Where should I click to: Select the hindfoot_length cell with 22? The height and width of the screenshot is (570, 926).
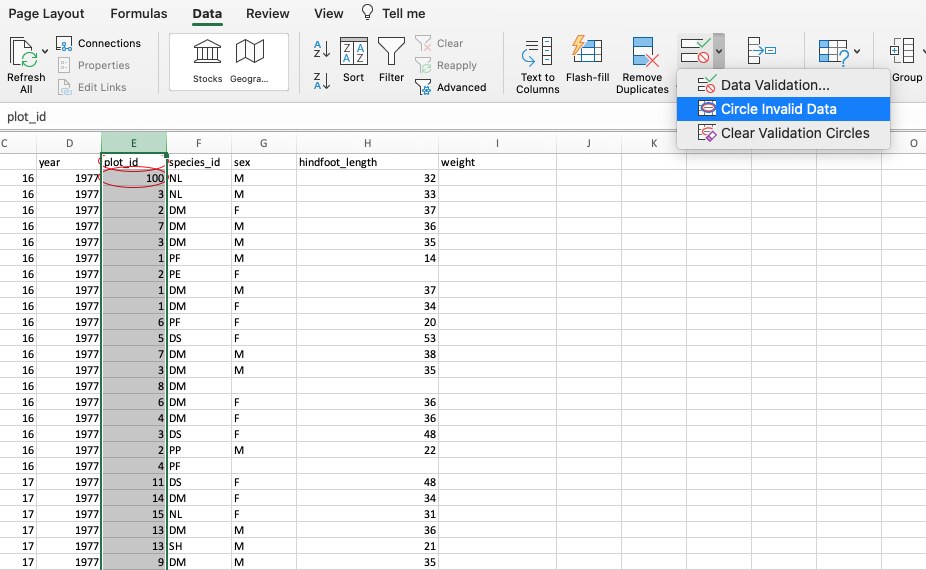[367, 450]
